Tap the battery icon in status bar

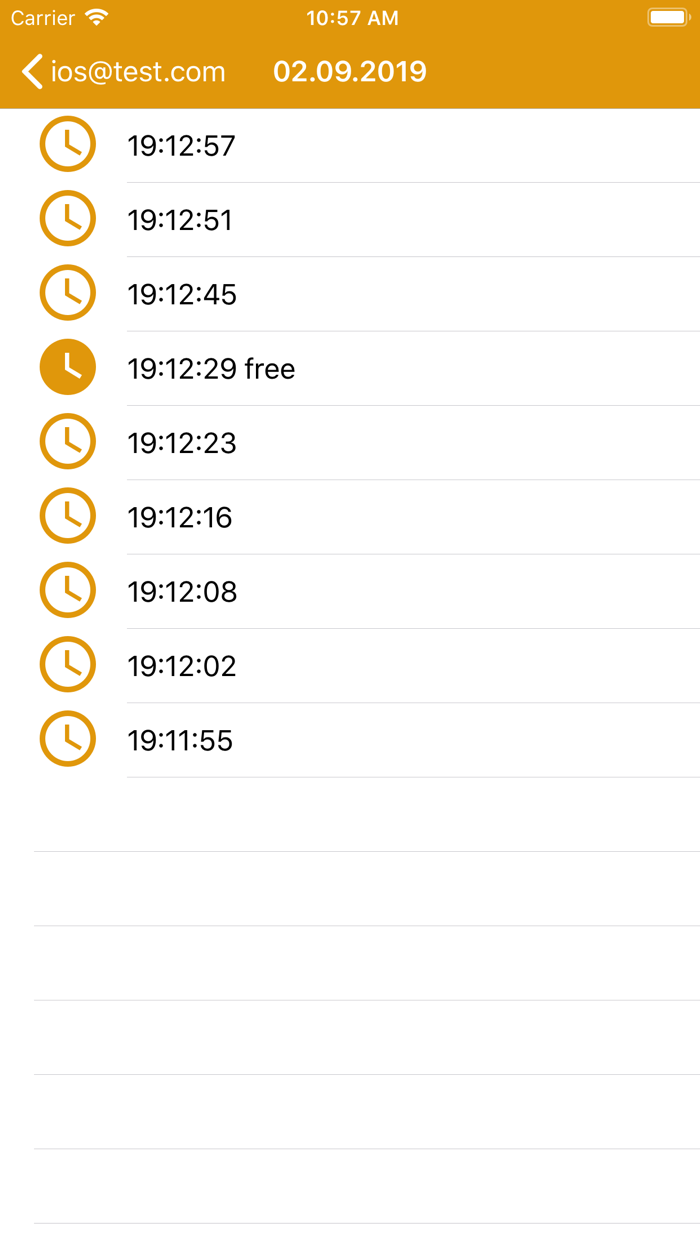pyautogui.click(x=667, y=18)
